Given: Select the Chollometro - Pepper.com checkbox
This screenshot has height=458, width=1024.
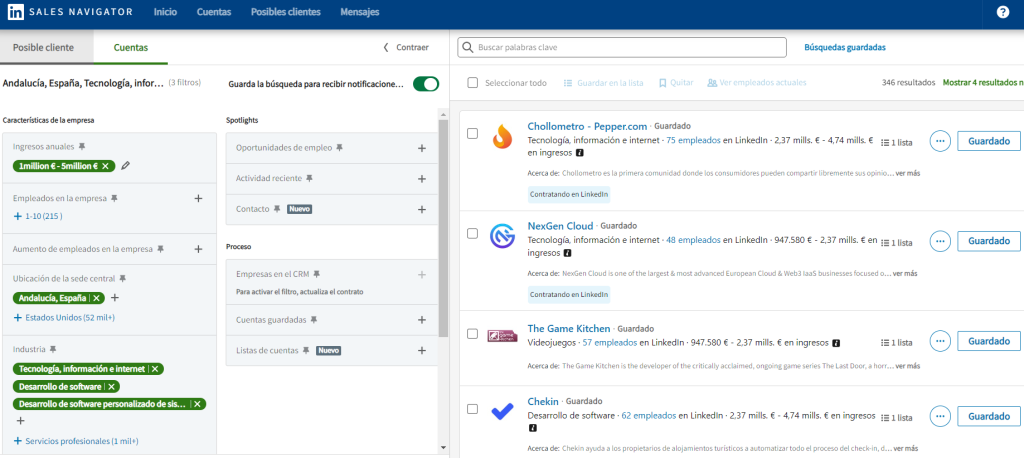Looking at the screenshot, I should pos(473,133).
